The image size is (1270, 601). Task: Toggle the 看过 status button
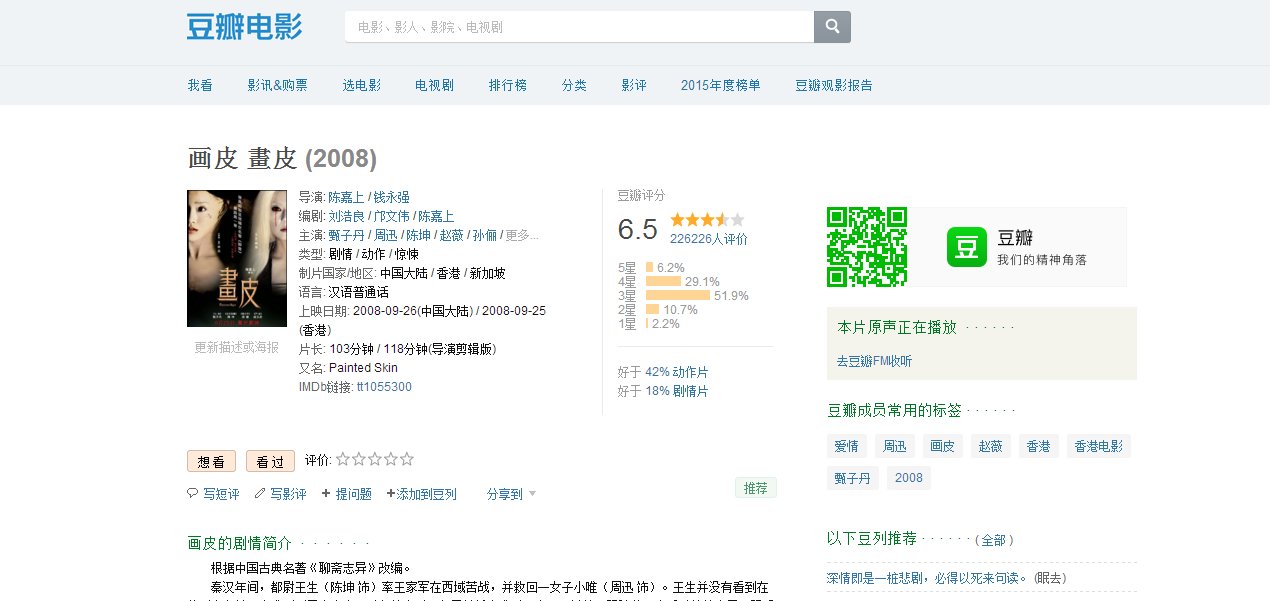tap(269, 460)
